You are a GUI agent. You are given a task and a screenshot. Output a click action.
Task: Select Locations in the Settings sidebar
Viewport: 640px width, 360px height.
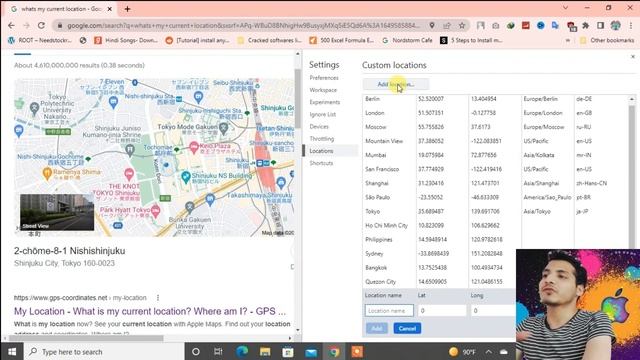pyautogui.click(x=331, y=151)
